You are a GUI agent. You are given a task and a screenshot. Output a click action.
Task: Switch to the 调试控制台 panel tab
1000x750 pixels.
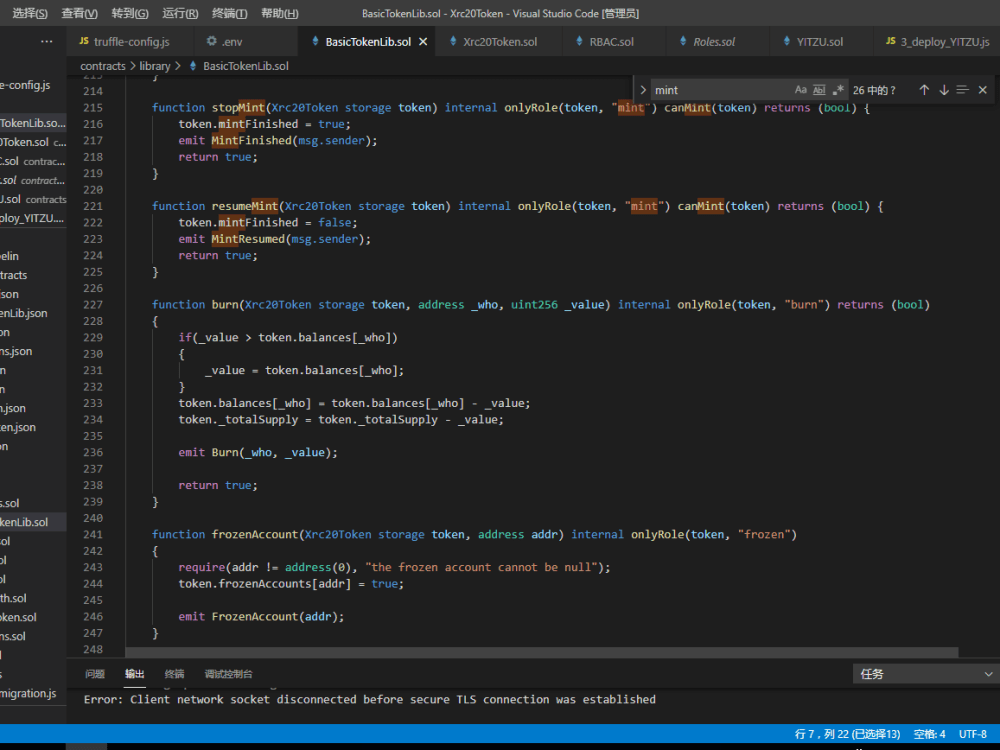click(228, 674)
